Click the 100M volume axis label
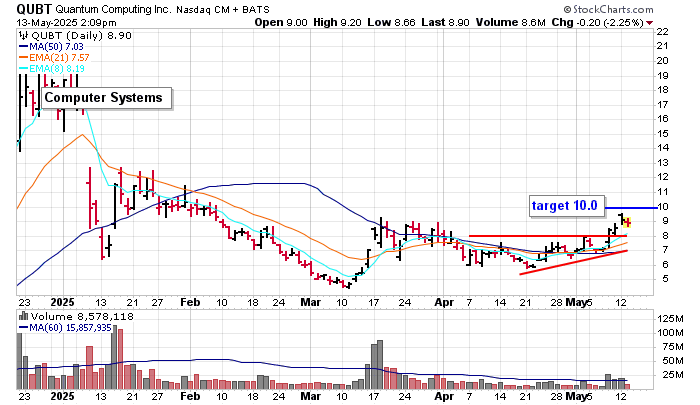The height and width of the screenshot is (405, 700). 670,333
